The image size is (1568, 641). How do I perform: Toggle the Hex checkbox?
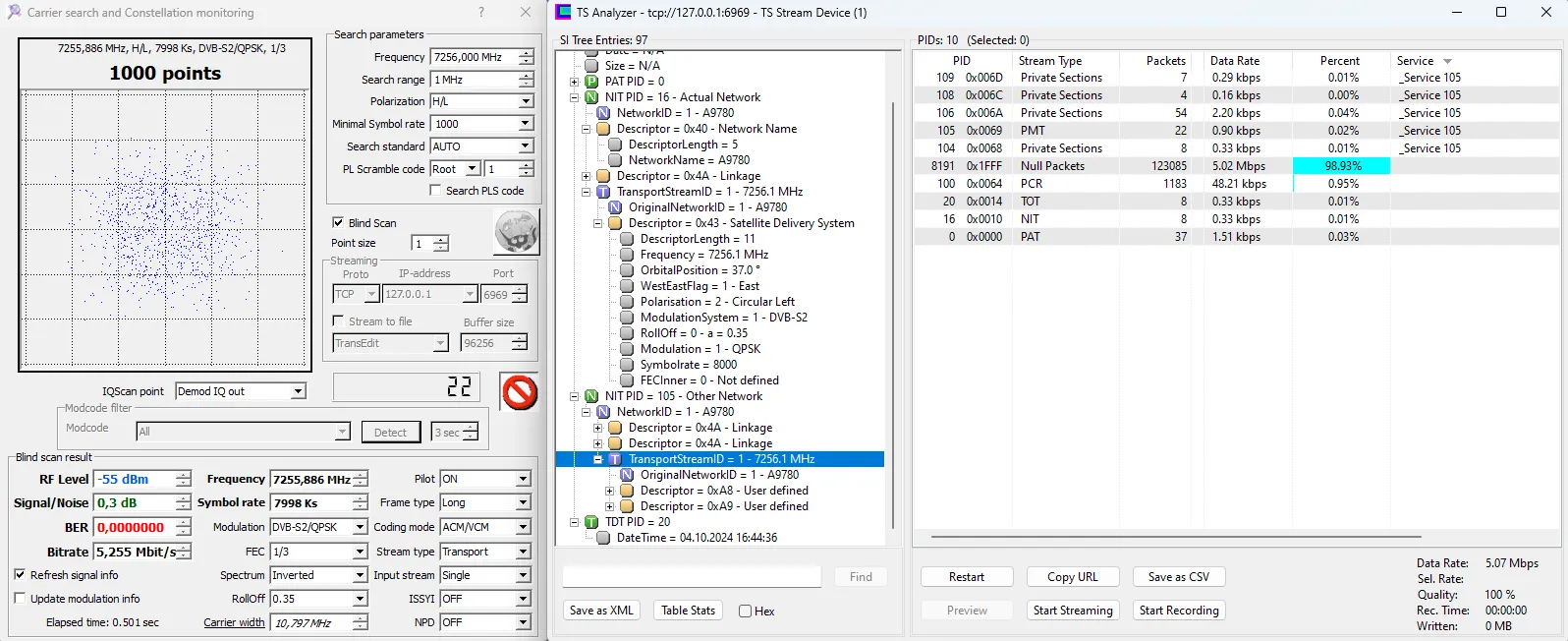745,612
